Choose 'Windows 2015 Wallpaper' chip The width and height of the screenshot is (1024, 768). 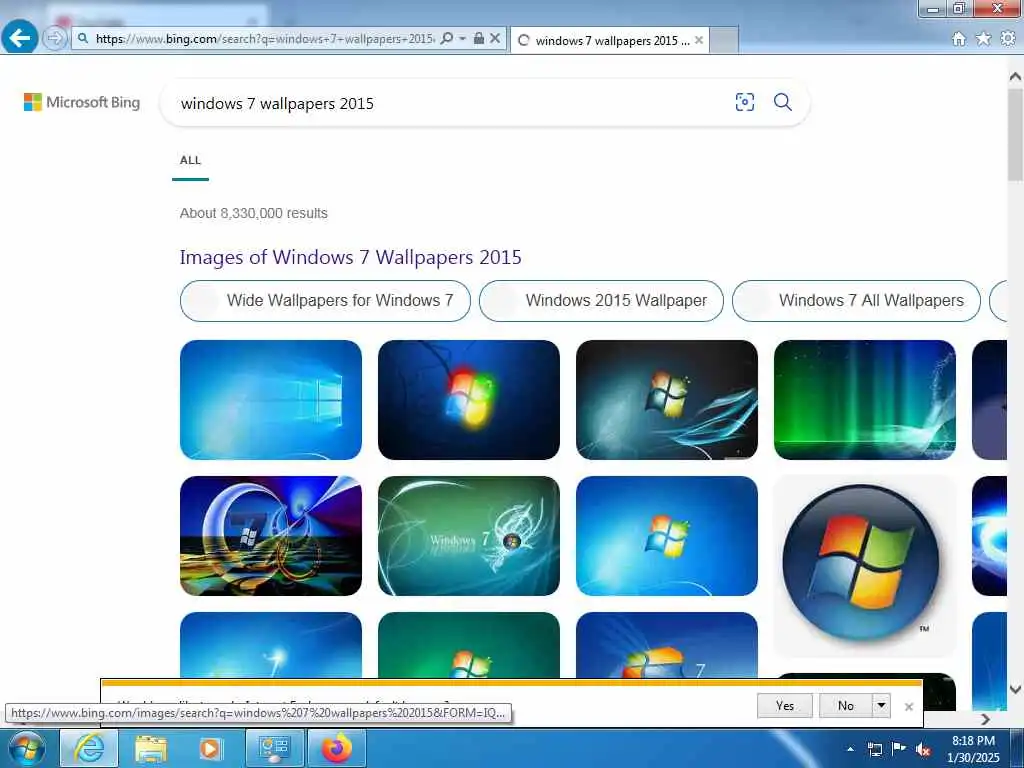click(x=601, y=300)
